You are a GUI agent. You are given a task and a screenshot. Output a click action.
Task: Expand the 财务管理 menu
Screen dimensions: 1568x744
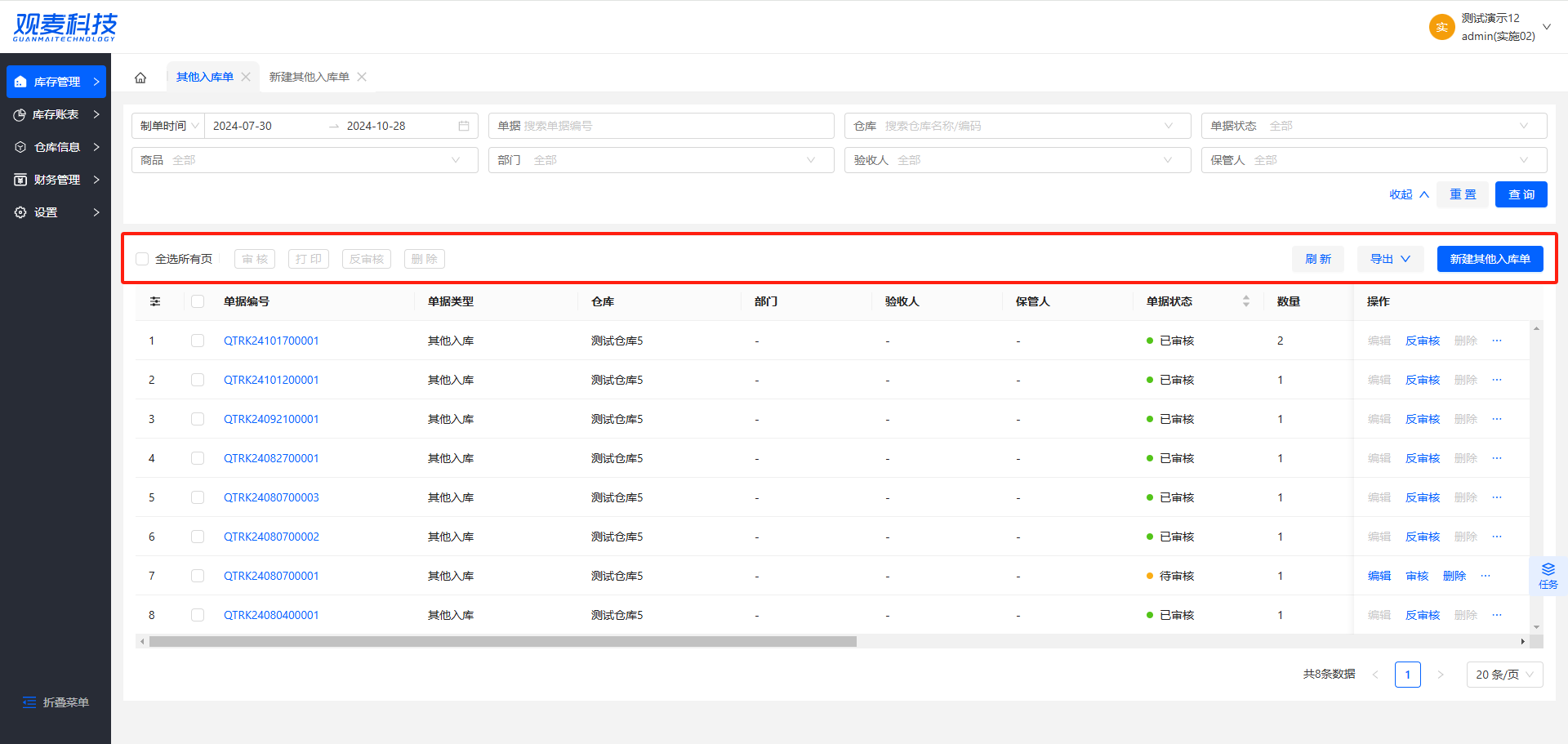point(56,180)
